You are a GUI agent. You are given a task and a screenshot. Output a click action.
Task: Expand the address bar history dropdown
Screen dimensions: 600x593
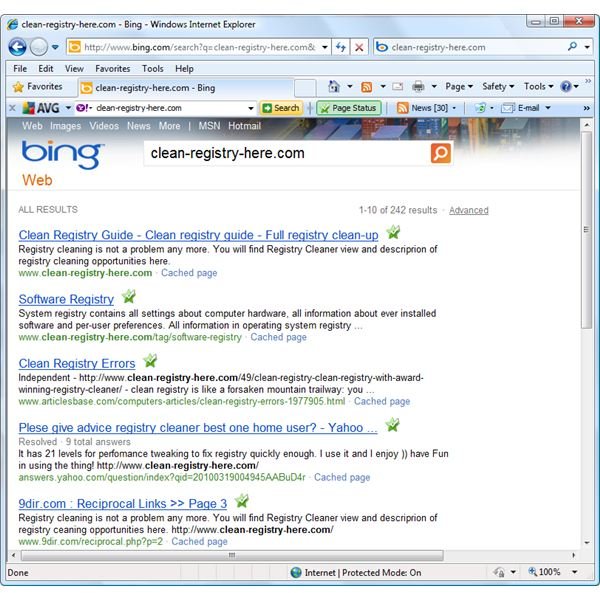point(325,47)
